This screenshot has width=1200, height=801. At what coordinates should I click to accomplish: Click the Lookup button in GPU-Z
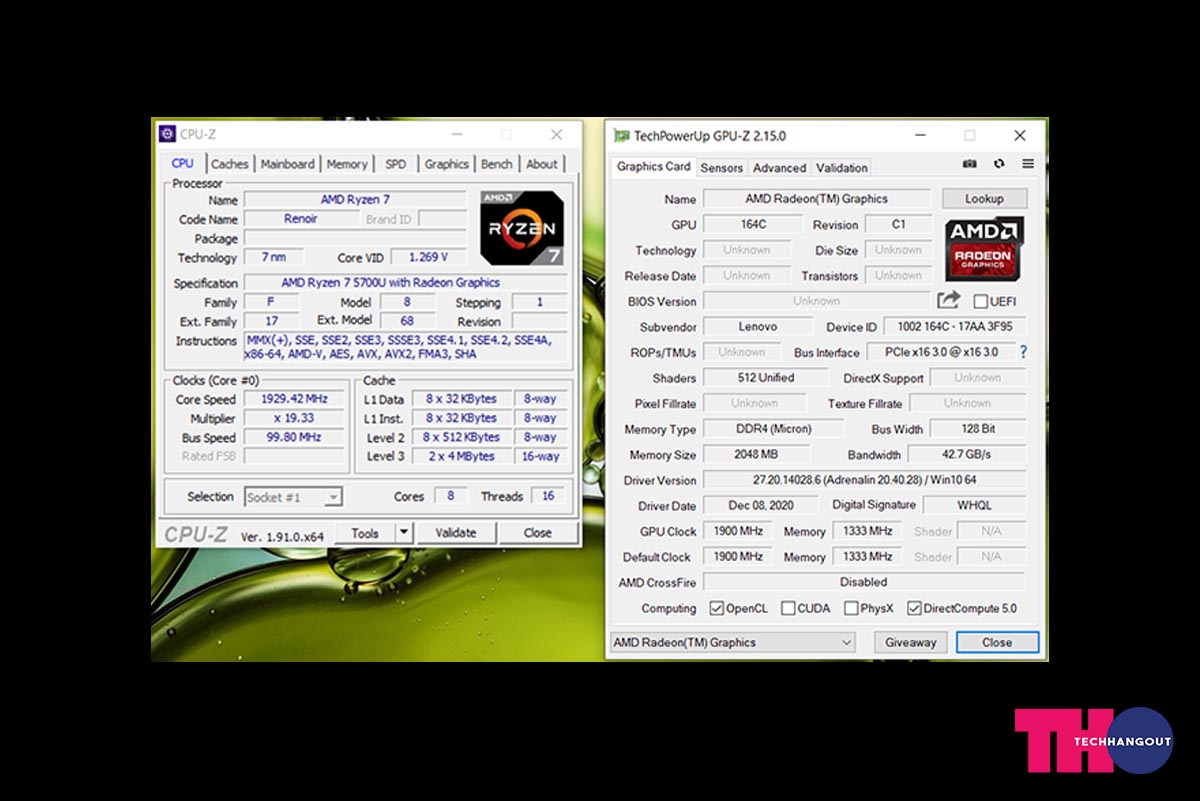[x=984, y=198]
